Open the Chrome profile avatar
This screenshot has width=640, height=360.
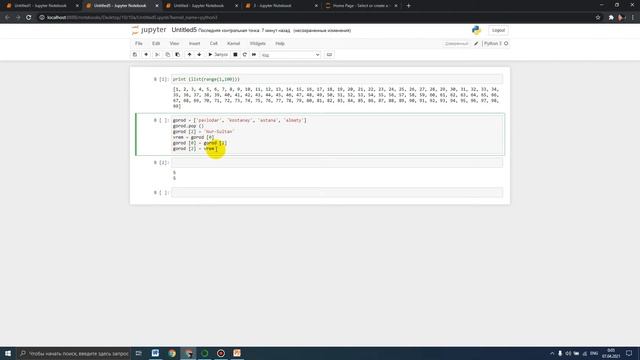(x=621, y=18)
